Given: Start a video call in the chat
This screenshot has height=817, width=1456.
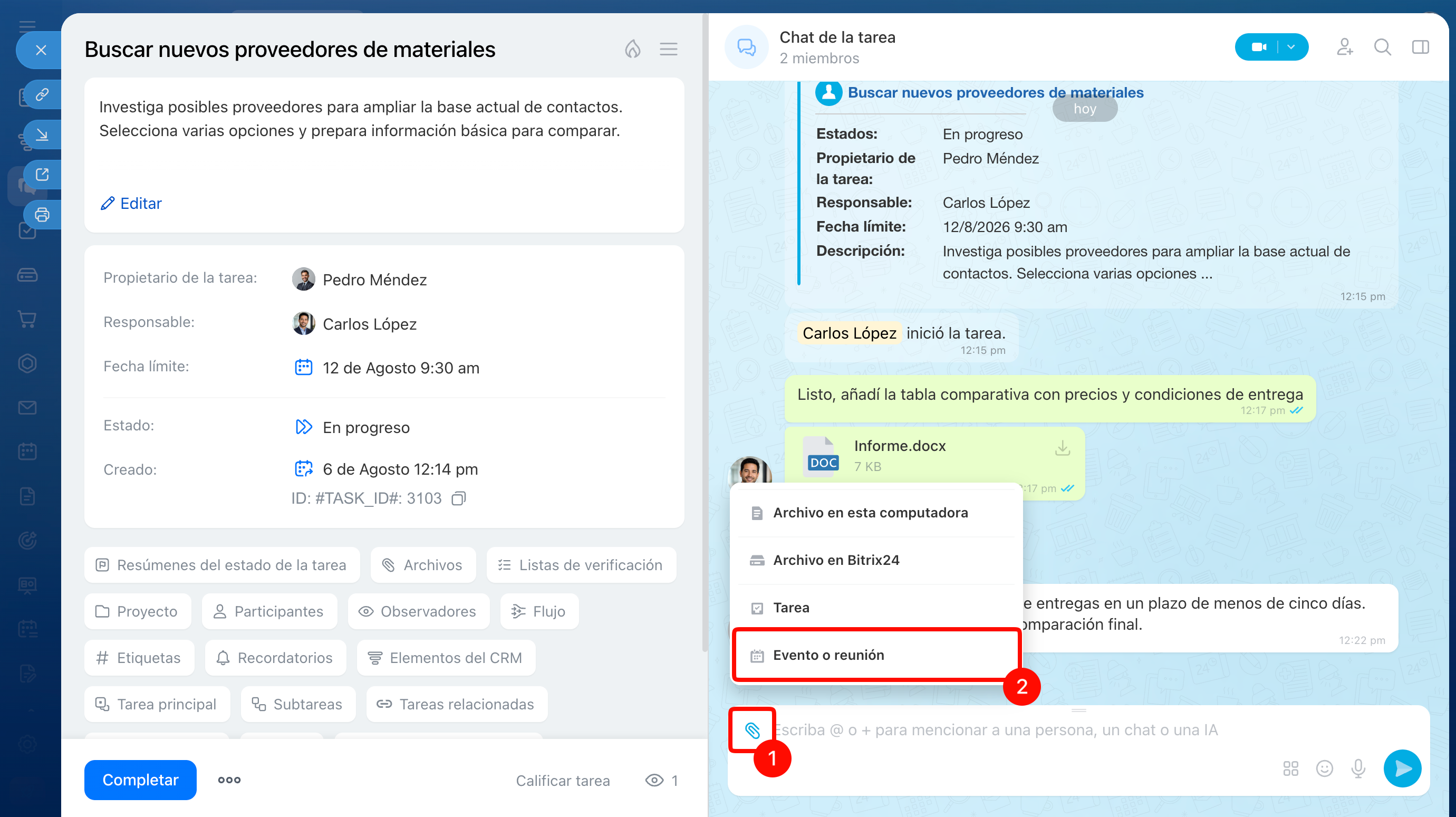Looking at the screenshot, I should (x=1258, y=47).
